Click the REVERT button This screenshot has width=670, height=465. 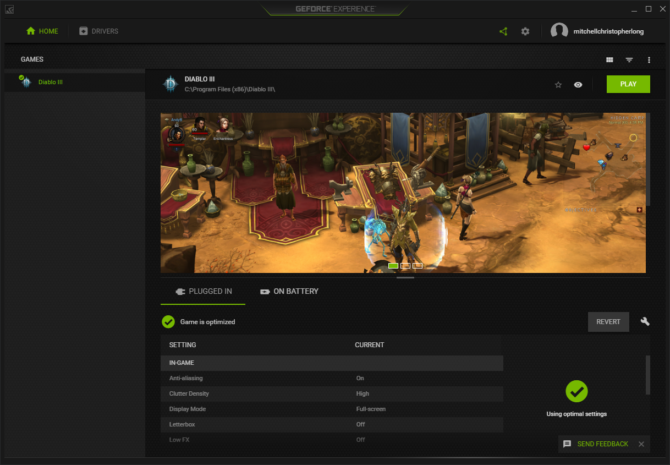[x=608, y=322]
